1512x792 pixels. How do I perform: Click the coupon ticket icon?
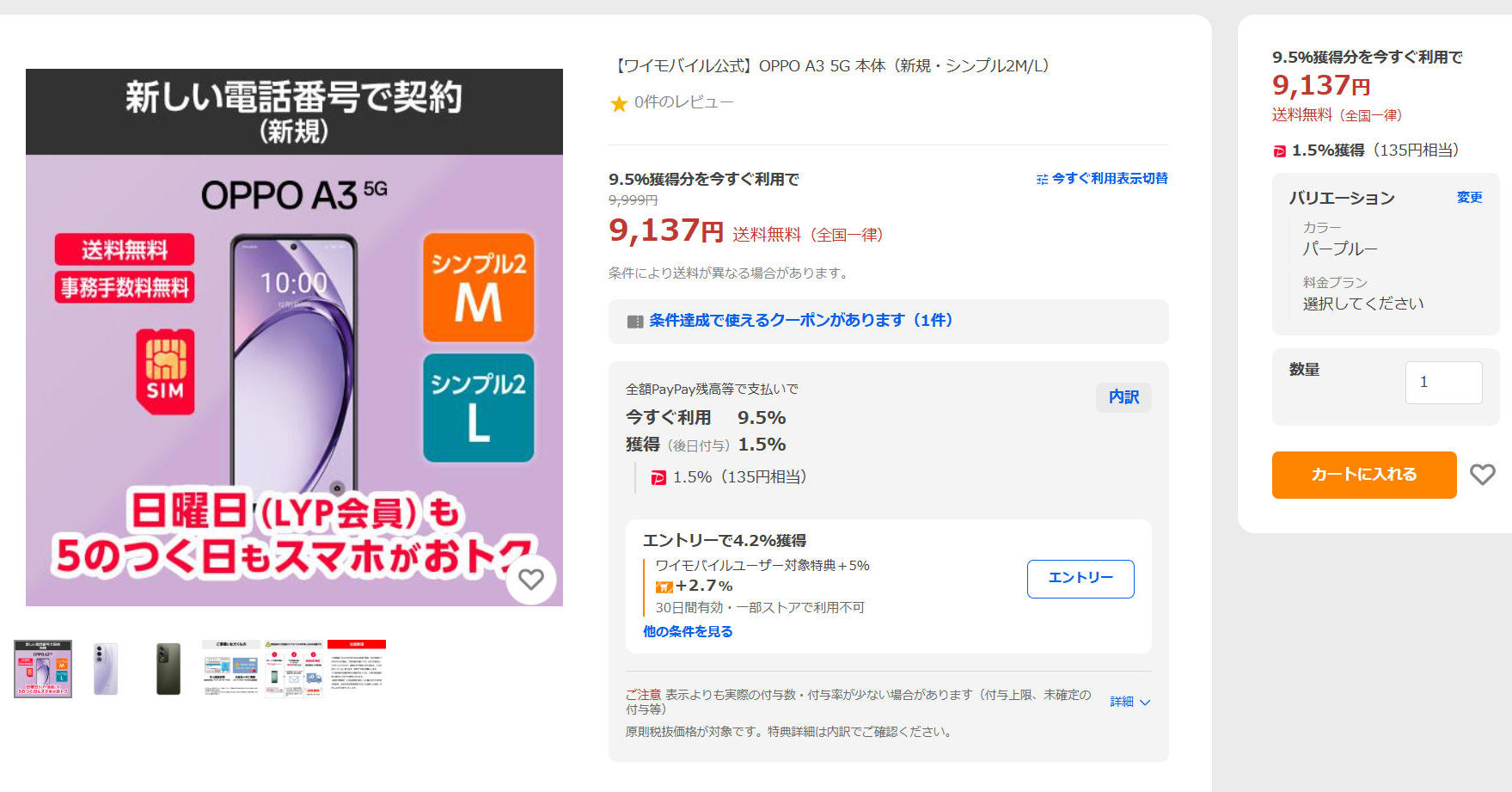pos(635,322)
